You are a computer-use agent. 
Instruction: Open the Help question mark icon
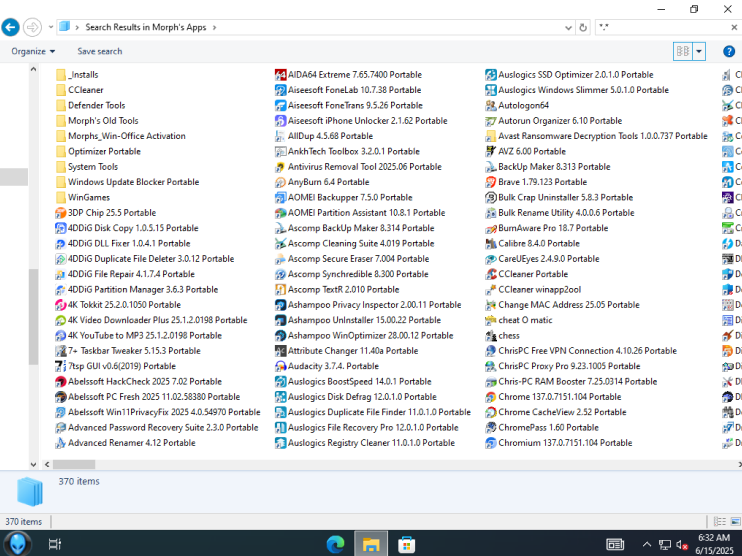pyautogui.click(x=729, y=51)
